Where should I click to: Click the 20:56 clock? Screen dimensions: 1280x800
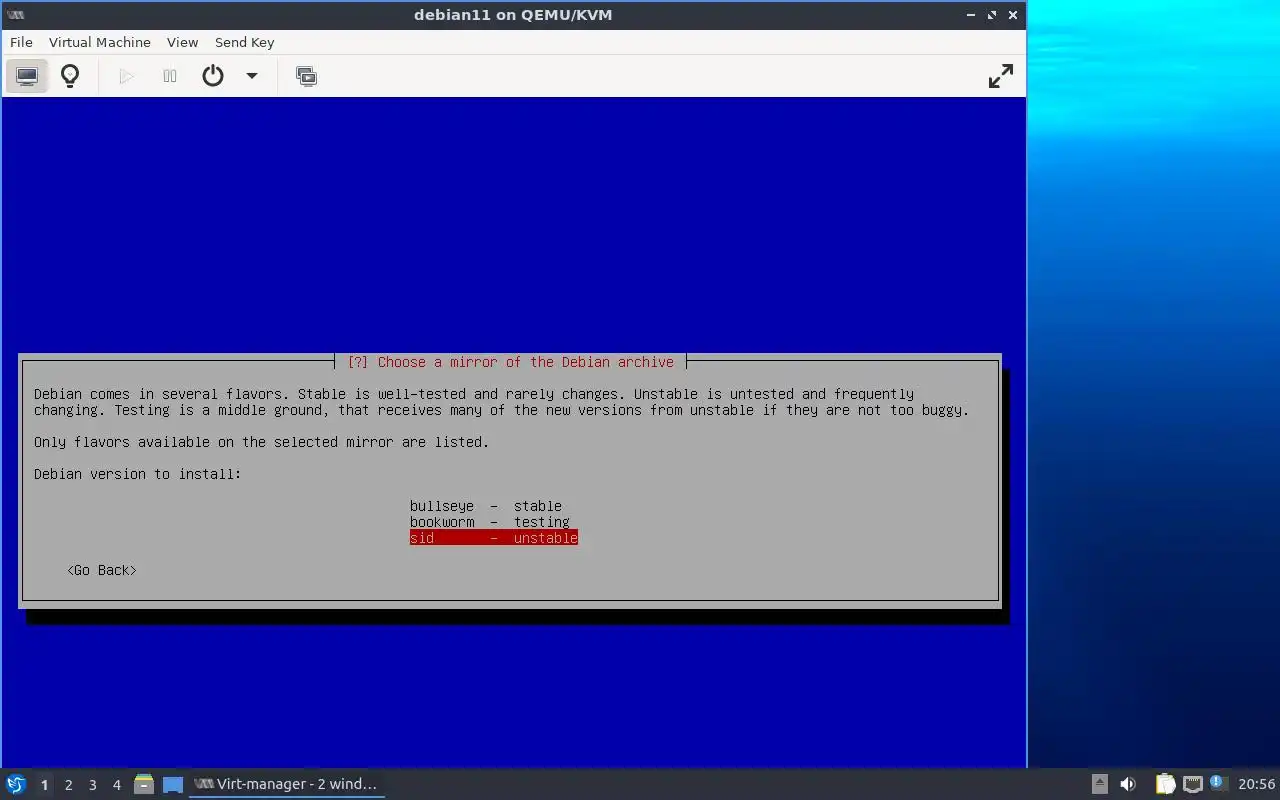pyautogui.click(x=1256, y=784)
